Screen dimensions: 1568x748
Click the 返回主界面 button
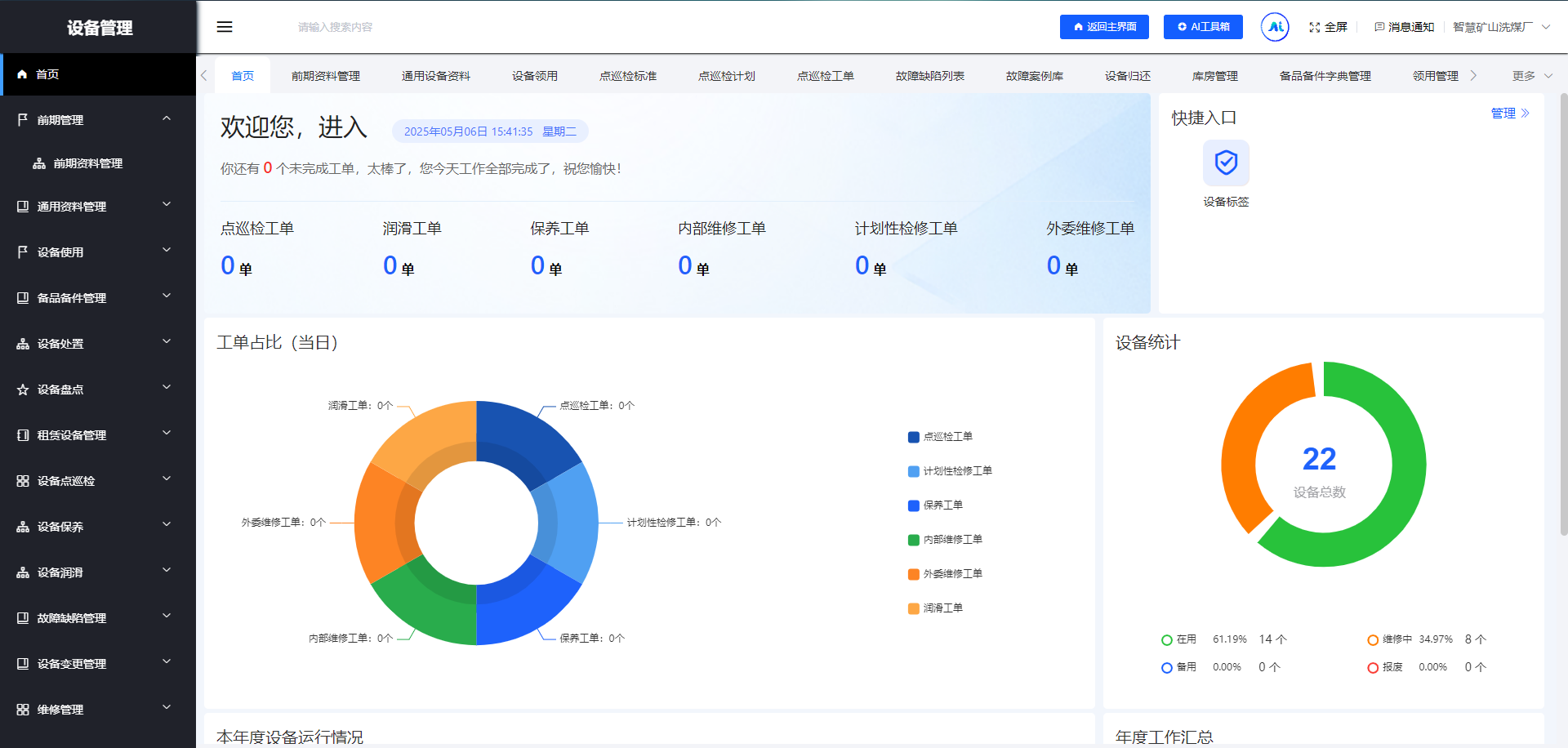click(x=1104, y=27)
